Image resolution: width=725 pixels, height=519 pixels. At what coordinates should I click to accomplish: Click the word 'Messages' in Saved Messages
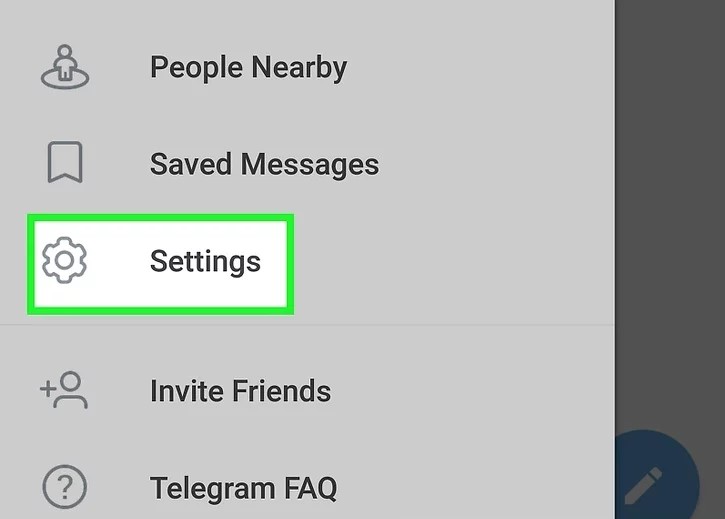coord(310,165)
